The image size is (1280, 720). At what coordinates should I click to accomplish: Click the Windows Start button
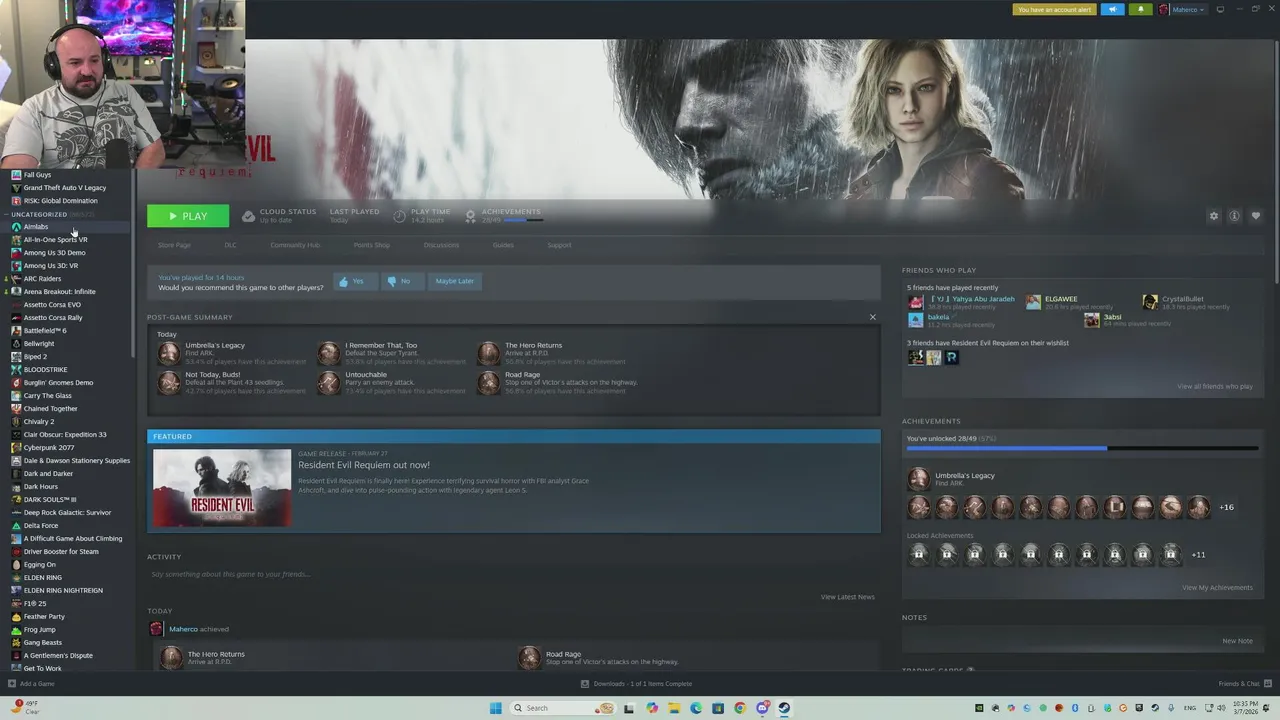495,708
